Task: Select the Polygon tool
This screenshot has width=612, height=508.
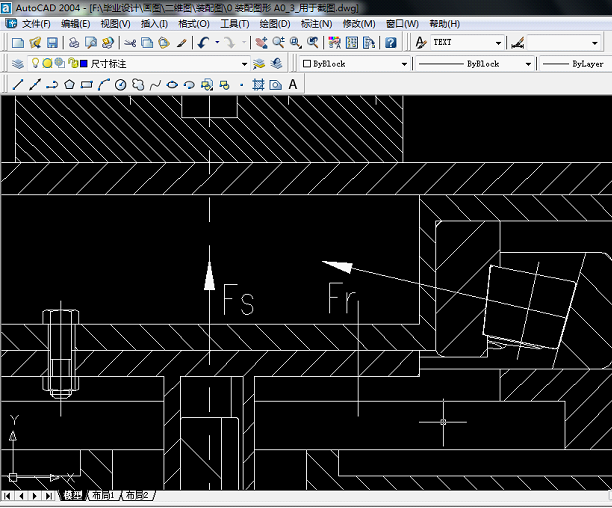Action: (69, 84)
